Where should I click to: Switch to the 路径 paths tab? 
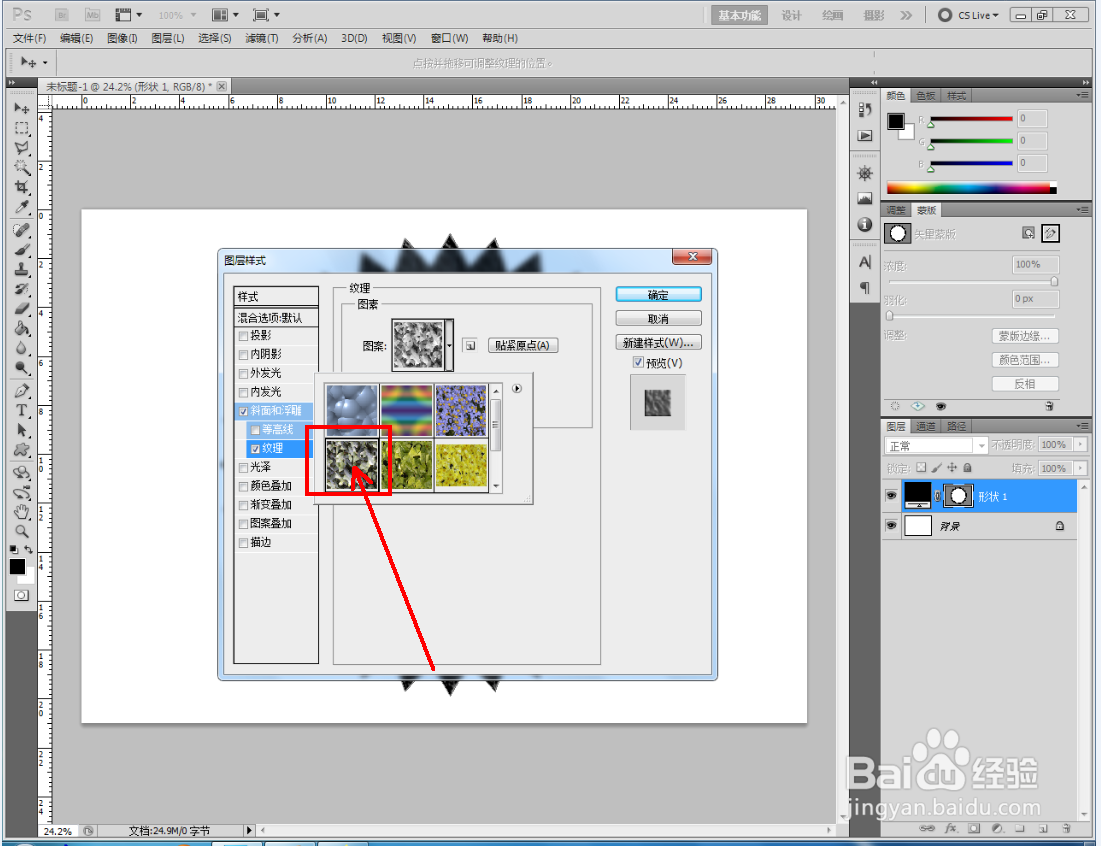point(956,426)
